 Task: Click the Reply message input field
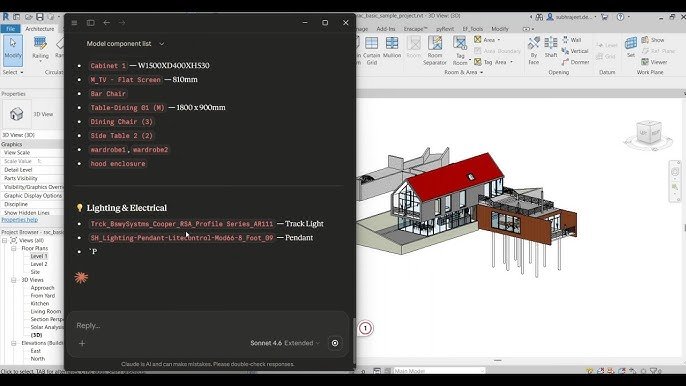coord(209,325)
